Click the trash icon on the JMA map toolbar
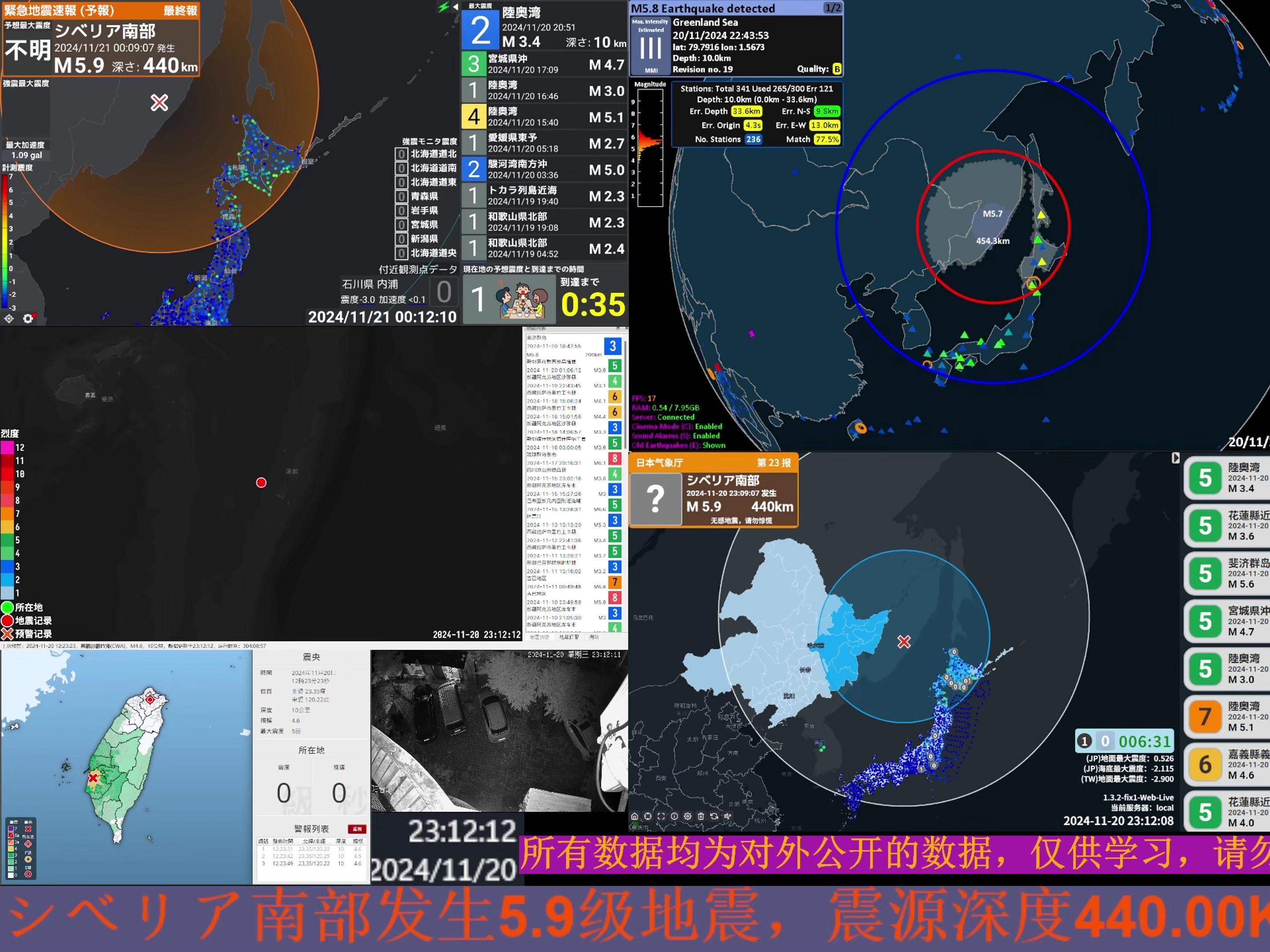Image resolution: width=1270 pixels, height=952 pixels. [x=700, y=816]
